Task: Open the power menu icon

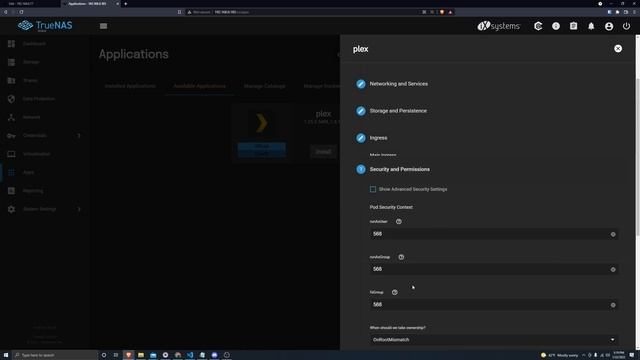Action: tap(627, 26)
